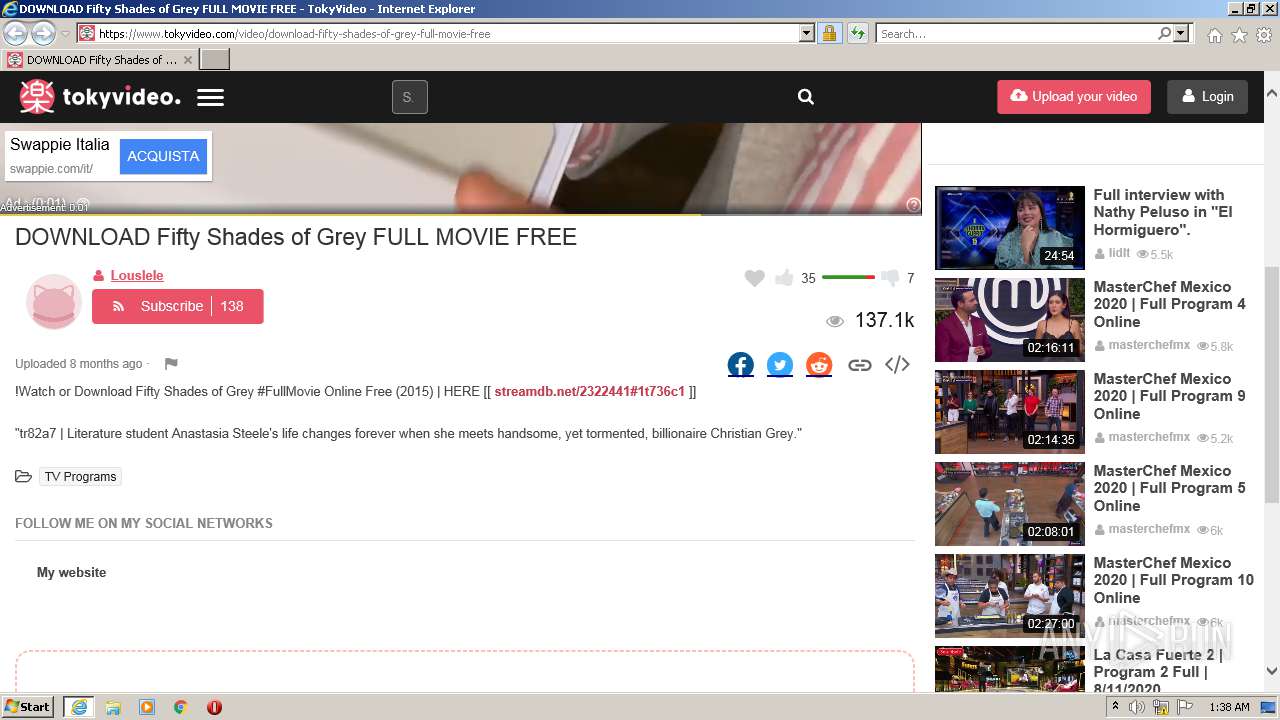
Task: Open the embed code icon
Action: pos(897,365)
